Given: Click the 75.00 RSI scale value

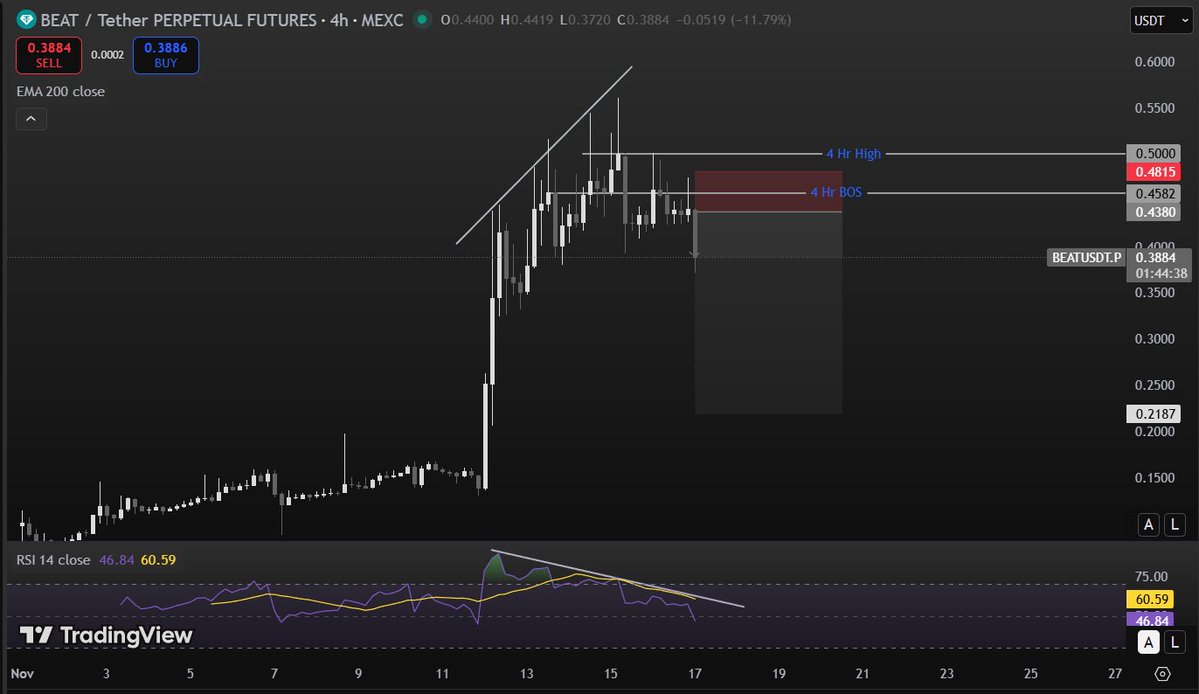Looking at the screenshot, I should pos(1151,576).
